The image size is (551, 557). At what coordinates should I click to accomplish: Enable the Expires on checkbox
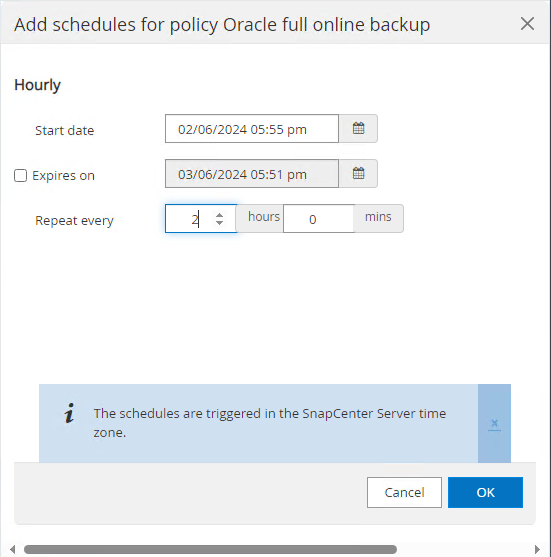click(x=20, y=175)
